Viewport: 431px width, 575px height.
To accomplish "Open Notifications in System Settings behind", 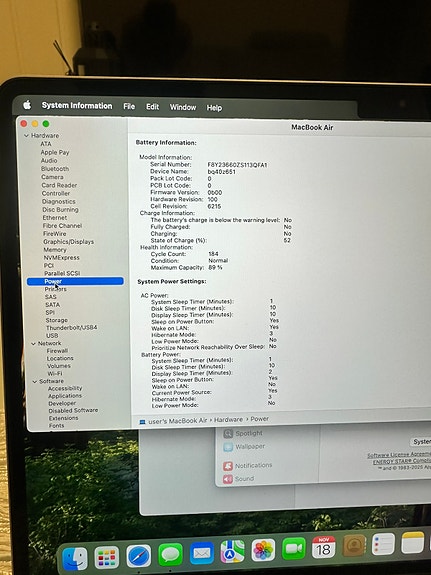I will coord(253,465).
